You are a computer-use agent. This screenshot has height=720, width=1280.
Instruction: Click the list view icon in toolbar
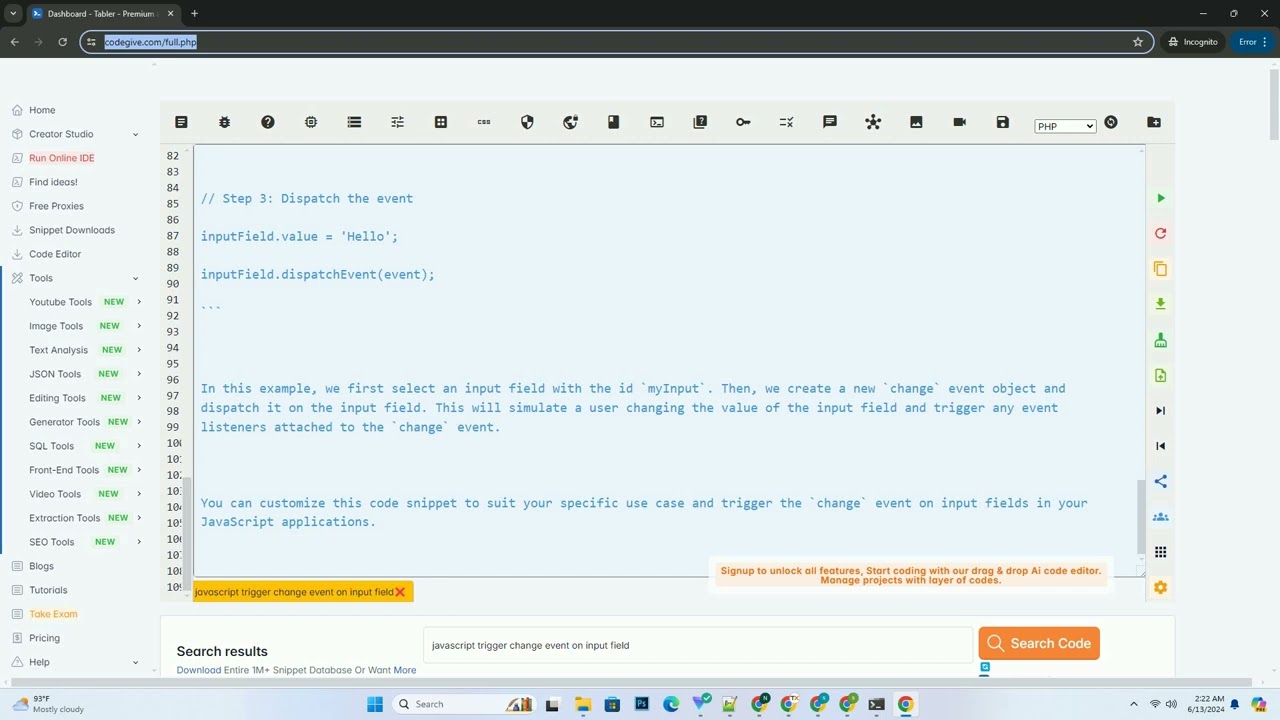[x=354, y=122]
